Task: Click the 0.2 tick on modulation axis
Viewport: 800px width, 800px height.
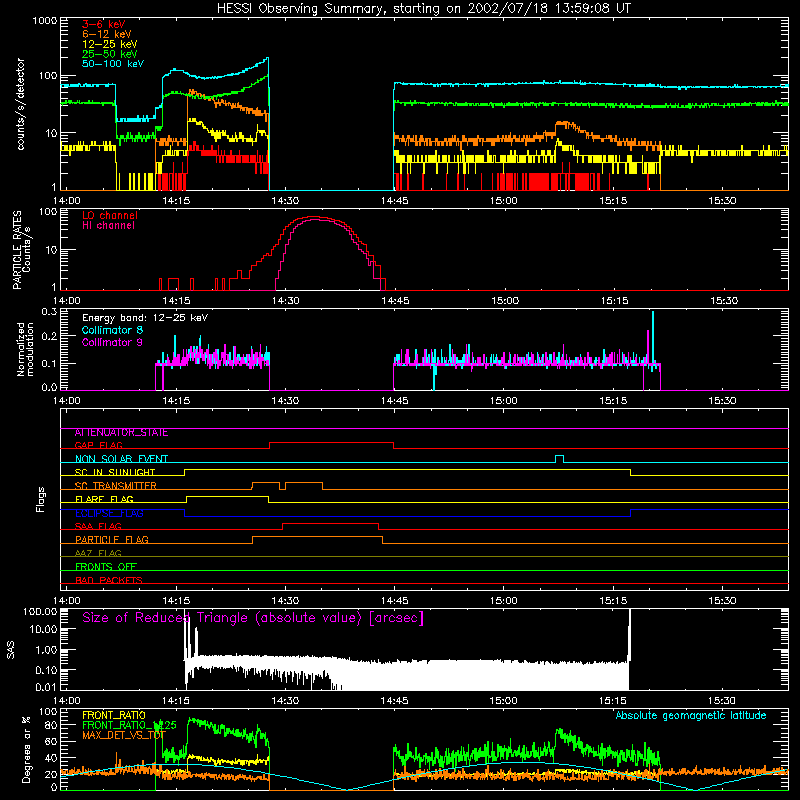Action: (x=49, y=336)
